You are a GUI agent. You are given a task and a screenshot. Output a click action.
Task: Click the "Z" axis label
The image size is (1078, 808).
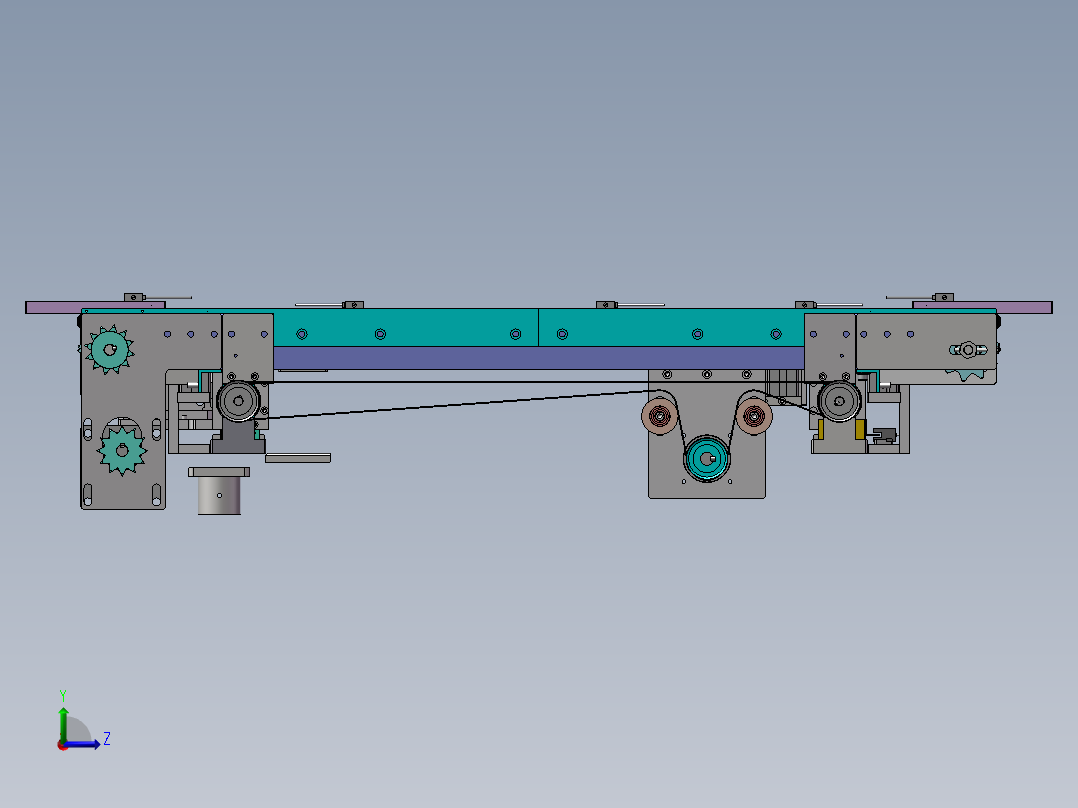tap(107, 739)
